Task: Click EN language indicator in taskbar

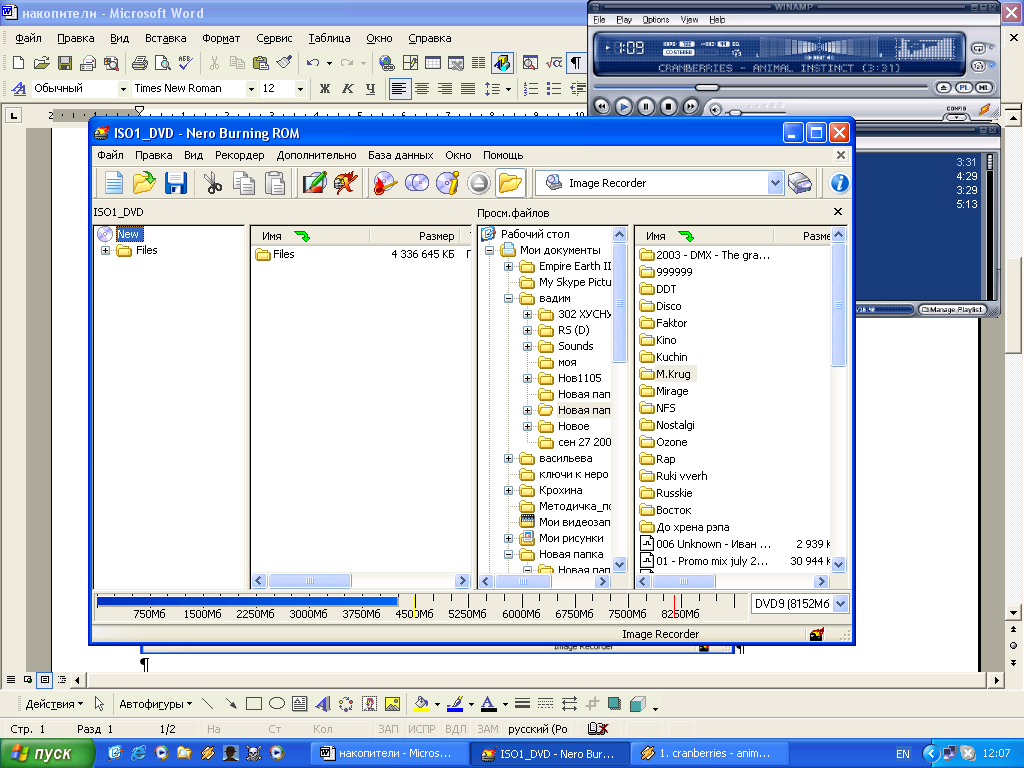Action: click(x=903, y=754)
